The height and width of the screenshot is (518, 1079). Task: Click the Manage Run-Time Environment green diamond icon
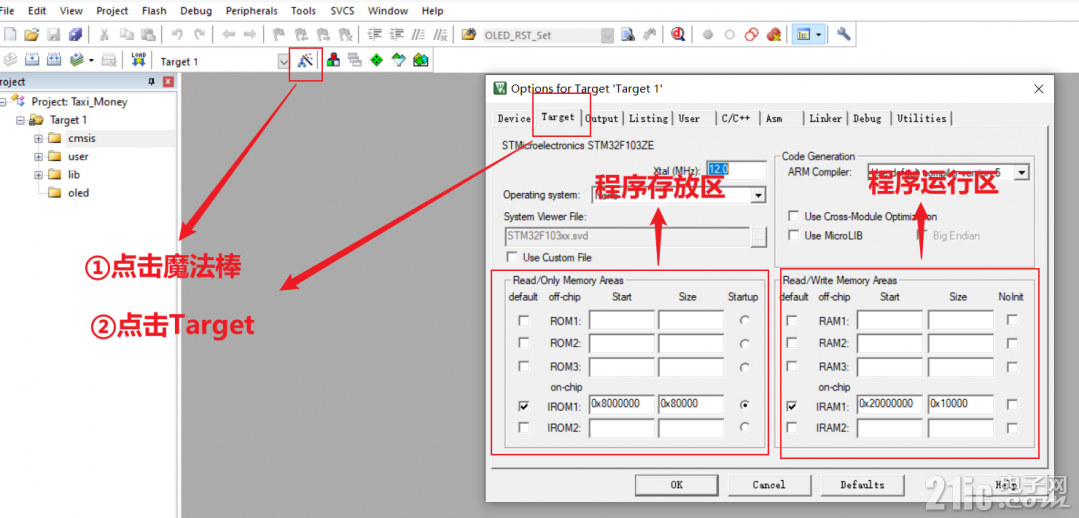click(x=376, y=61)
